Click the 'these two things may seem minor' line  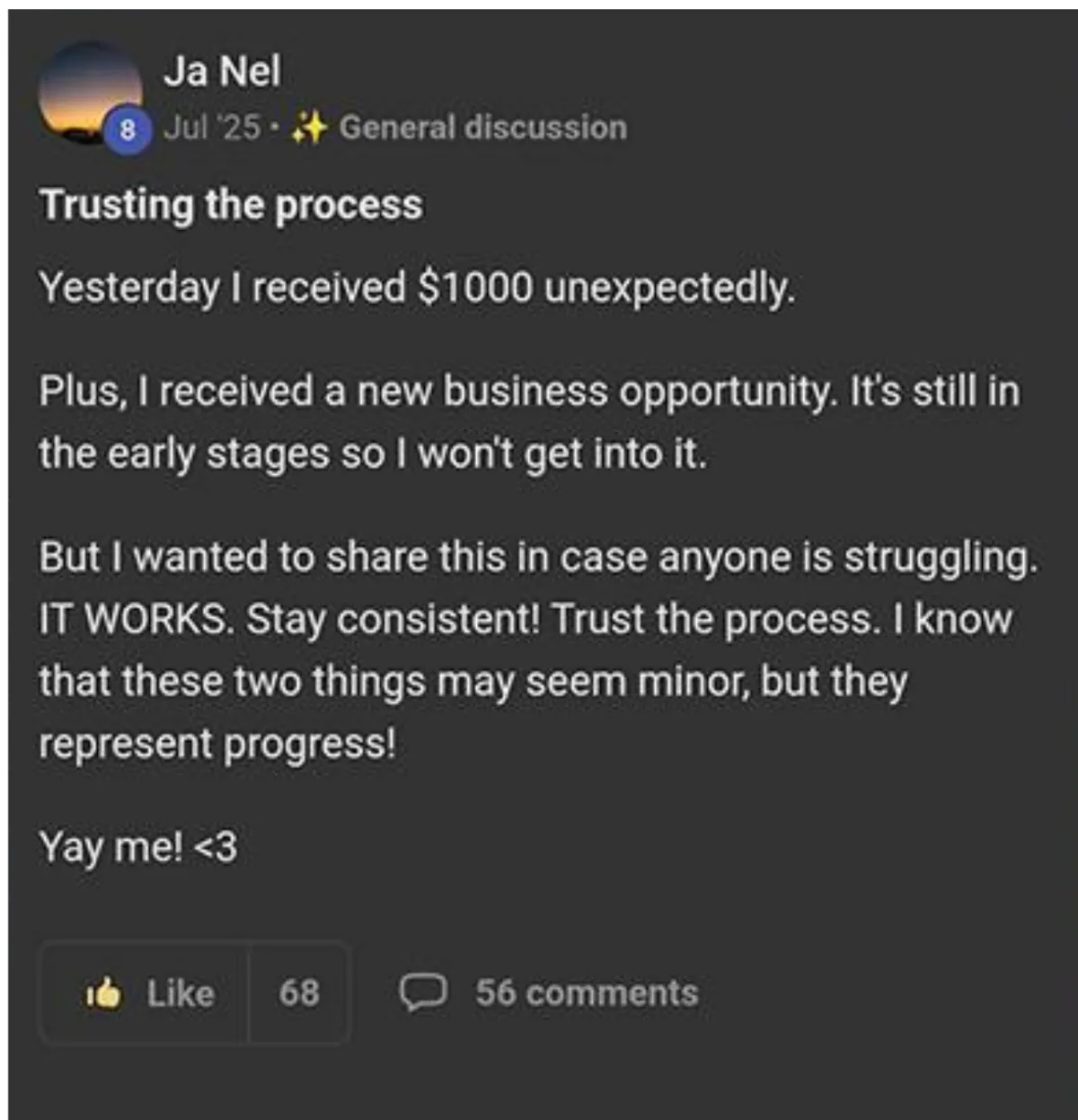pos(473,682)
